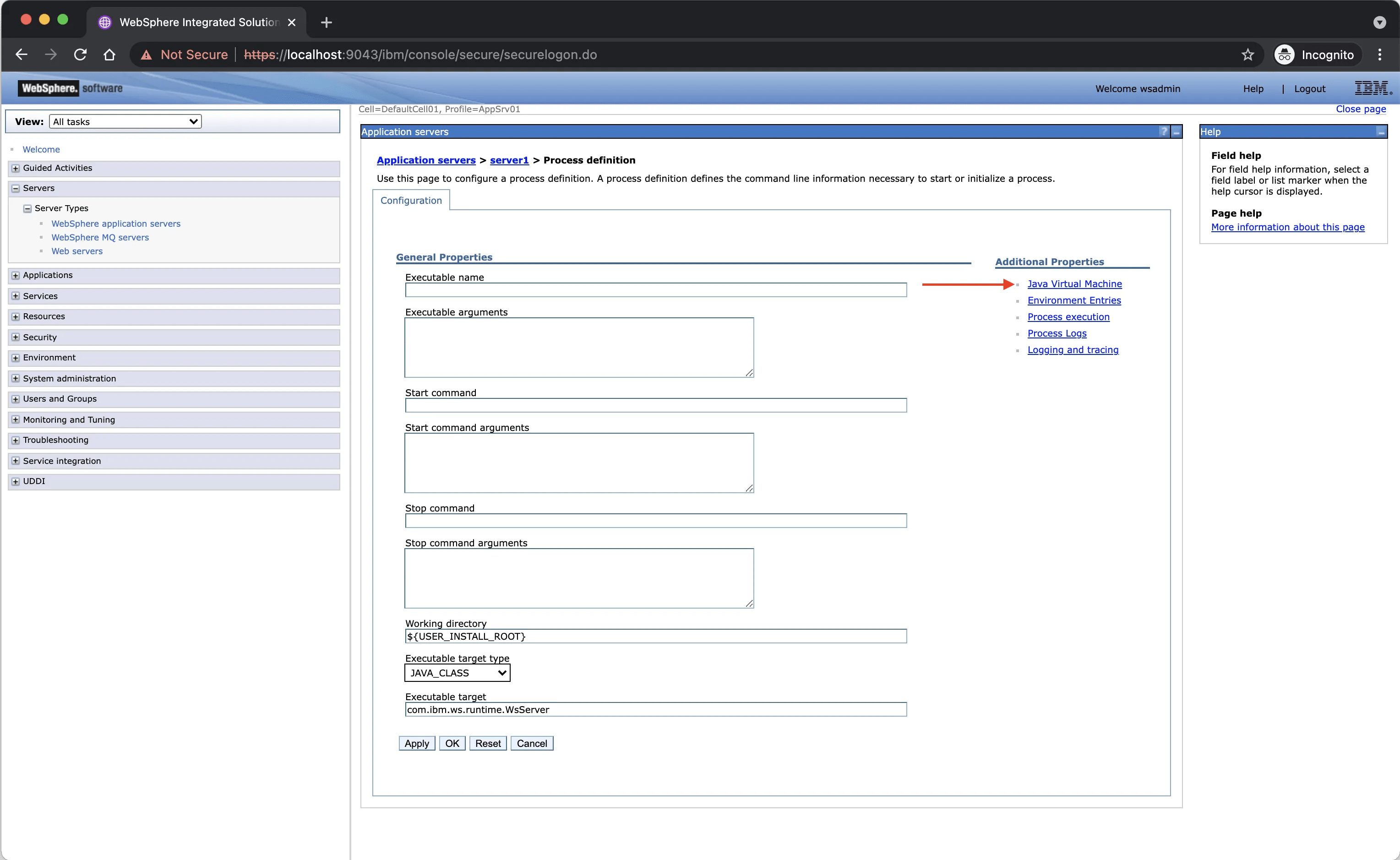Click the Cancel button
The height and width of the screenshot is (860, 1400).
[x=532, y=743]
